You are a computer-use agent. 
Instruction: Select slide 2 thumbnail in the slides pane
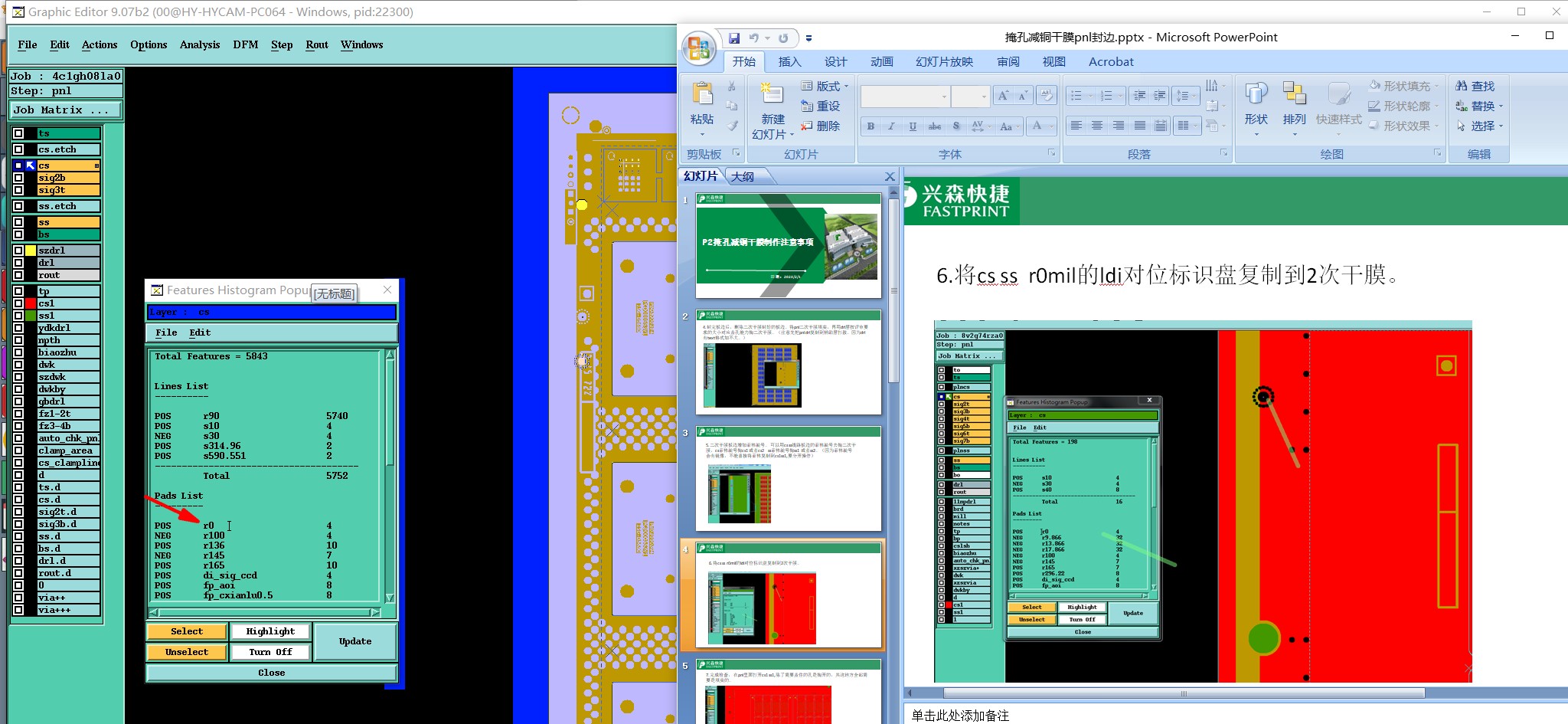click(789, 362)
